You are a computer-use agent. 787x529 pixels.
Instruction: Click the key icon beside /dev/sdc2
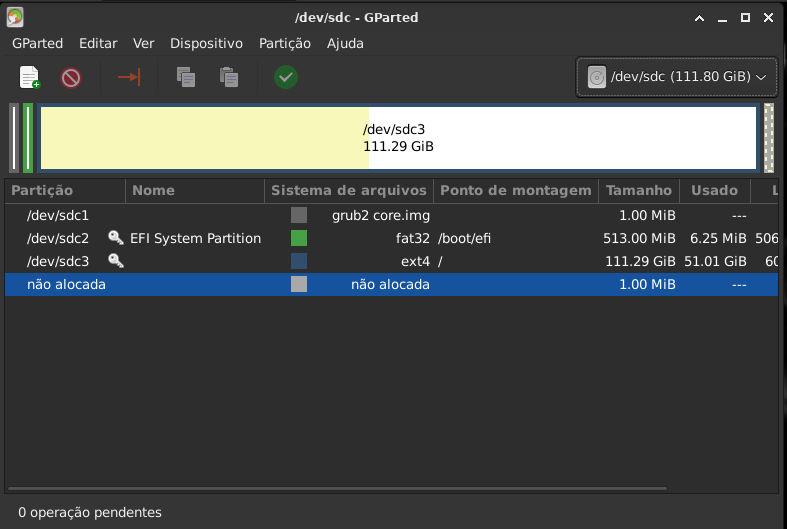pyautogui.click(x=116, y=238)
